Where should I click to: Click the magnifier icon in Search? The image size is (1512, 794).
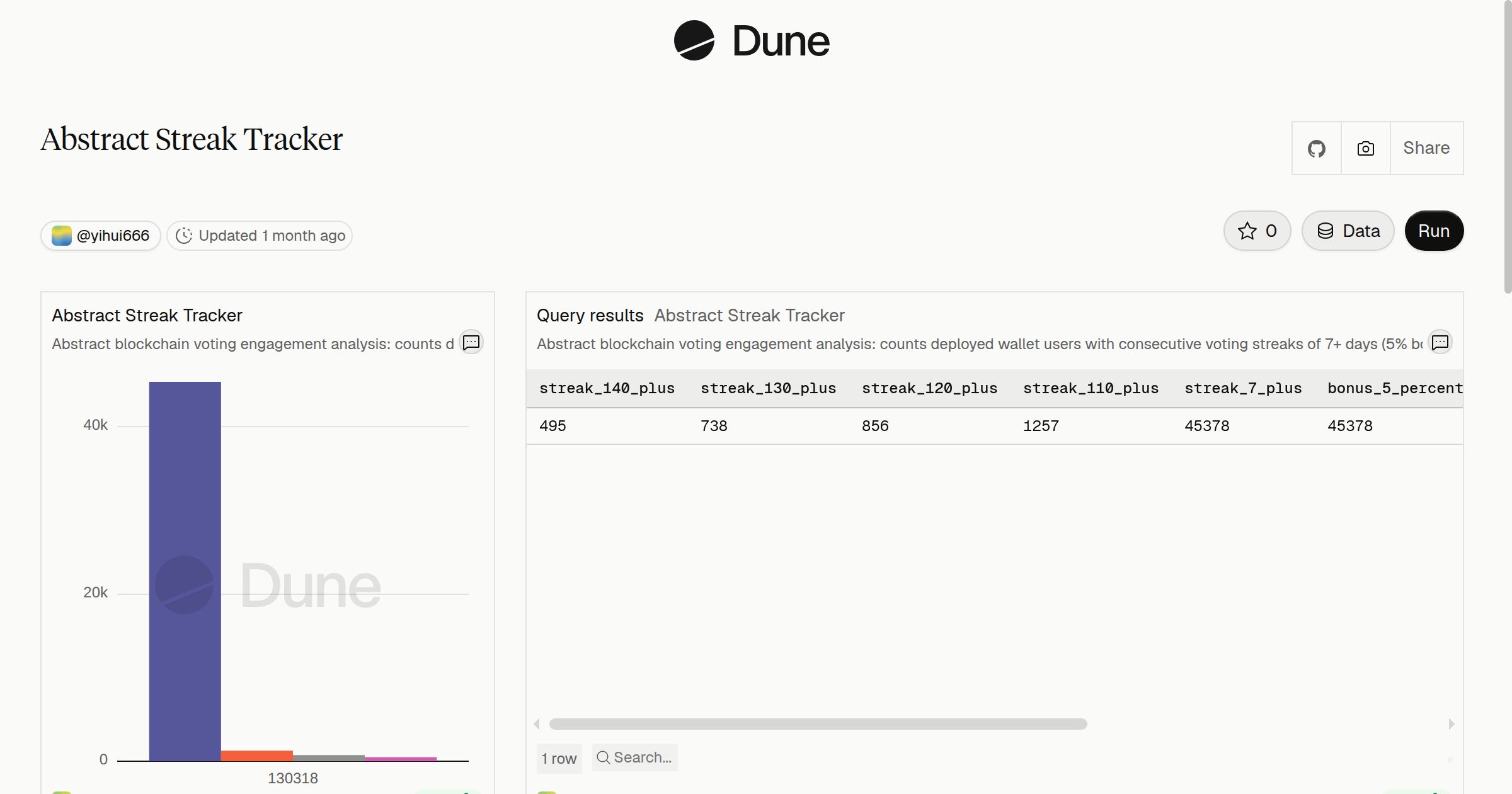pyautogui.click(x=603, y=757)
